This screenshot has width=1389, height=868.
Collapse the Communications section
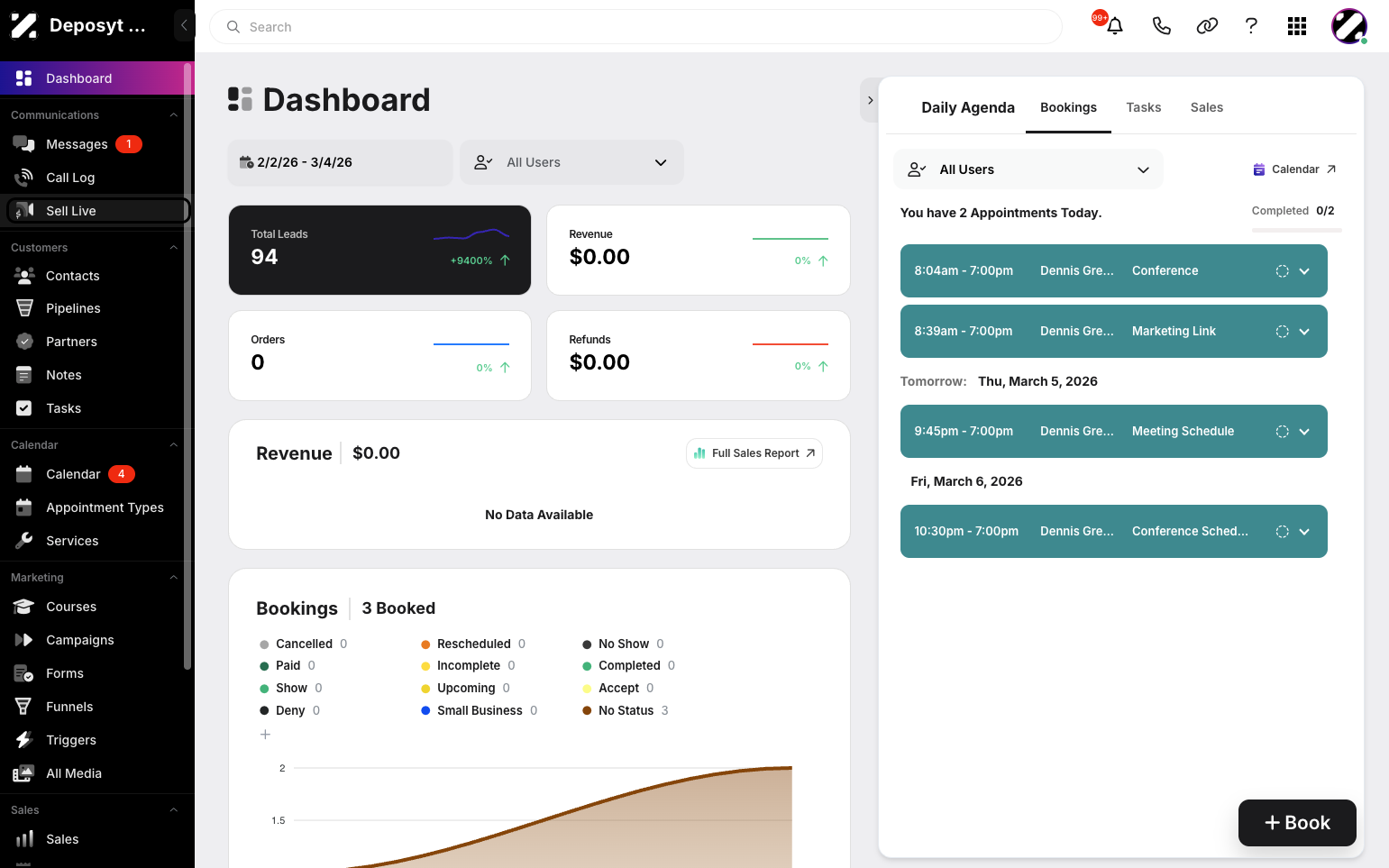tap(173, 115)
